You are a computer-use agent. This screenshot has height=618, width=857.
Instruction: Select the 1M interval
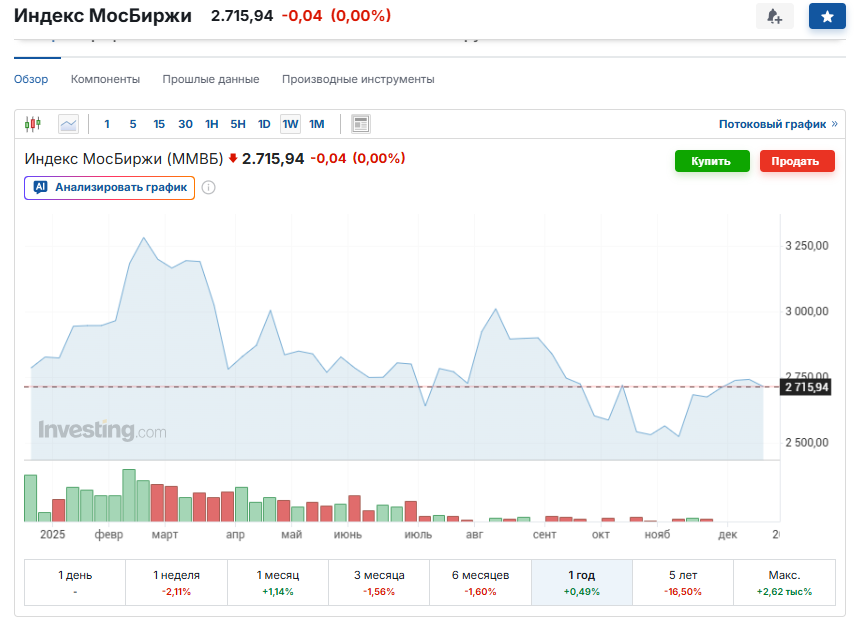[316, 124]
